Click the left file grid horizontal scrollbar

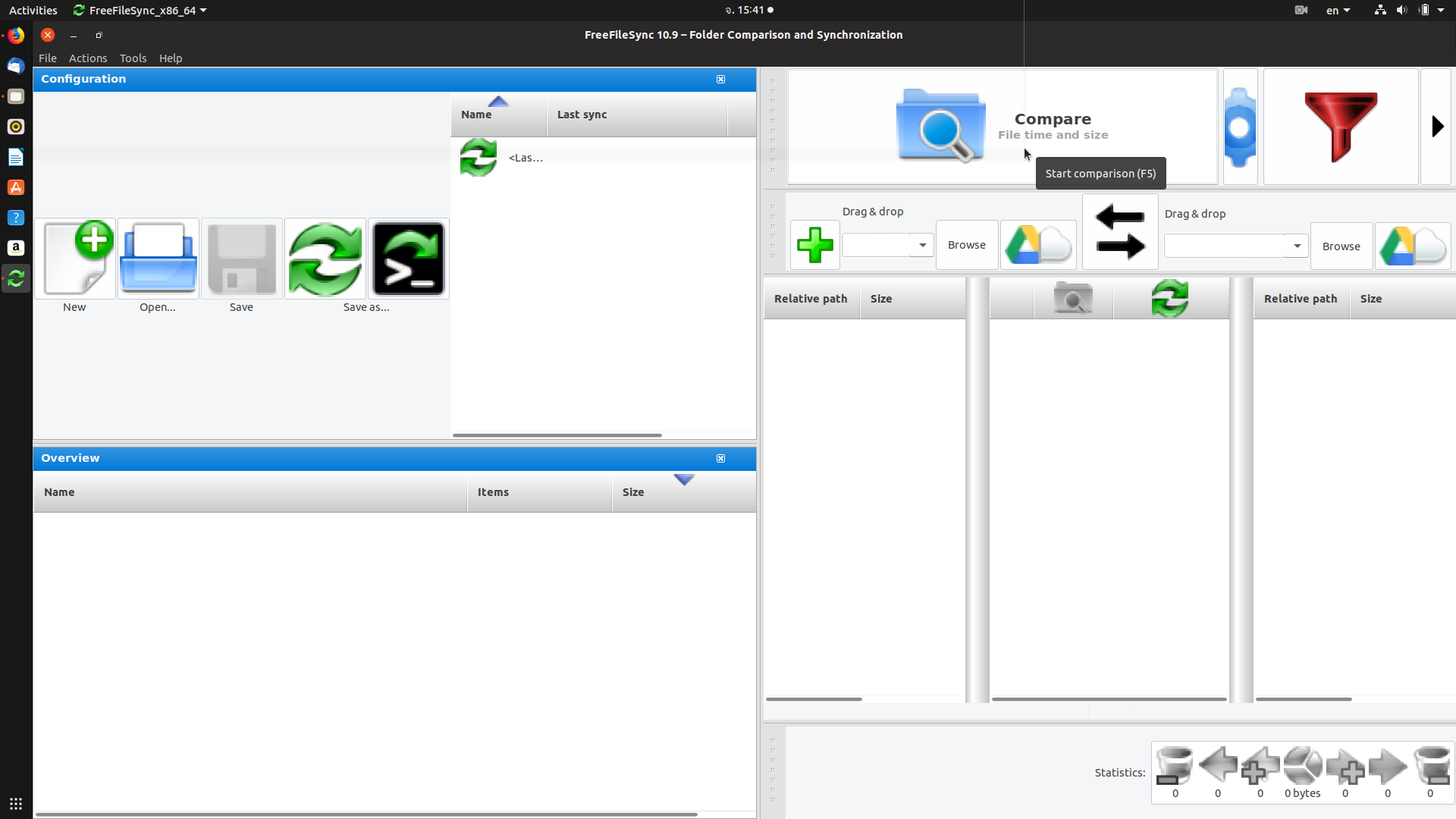pyautogui.click(x=814, y=699)
